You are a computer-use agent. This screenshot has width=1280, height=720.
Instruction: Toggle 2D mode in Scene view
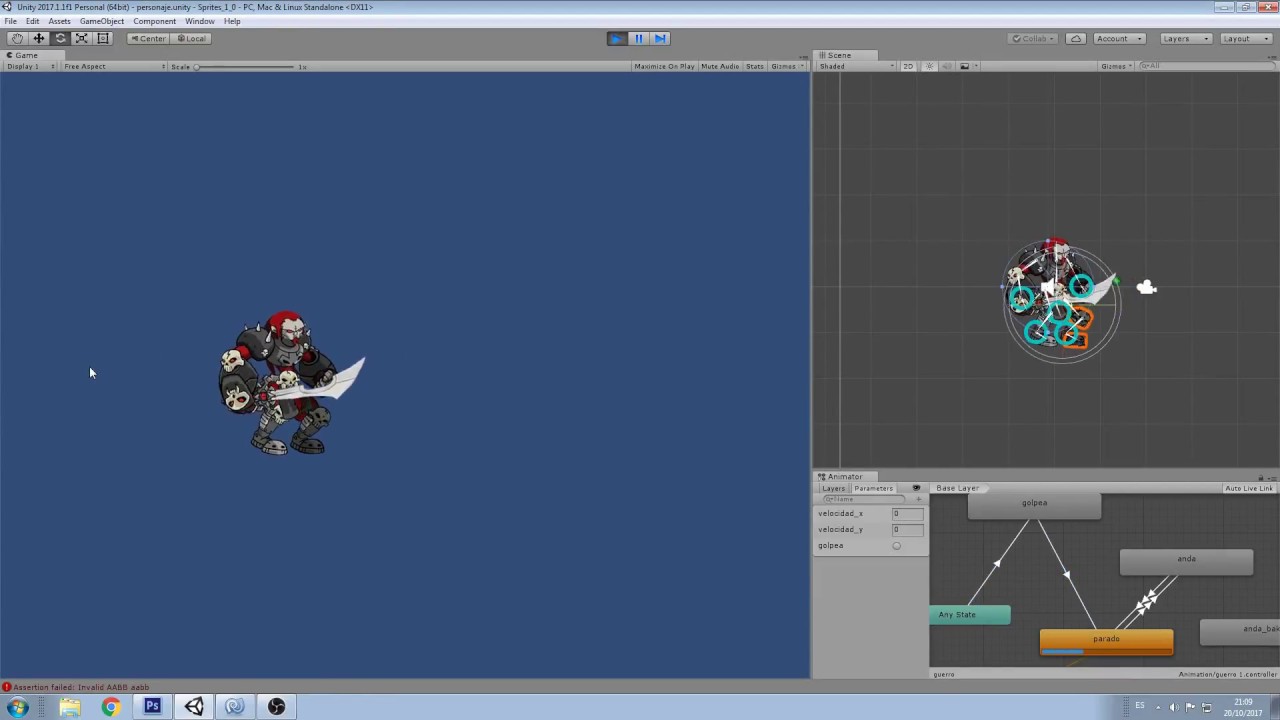coord(908,66)
